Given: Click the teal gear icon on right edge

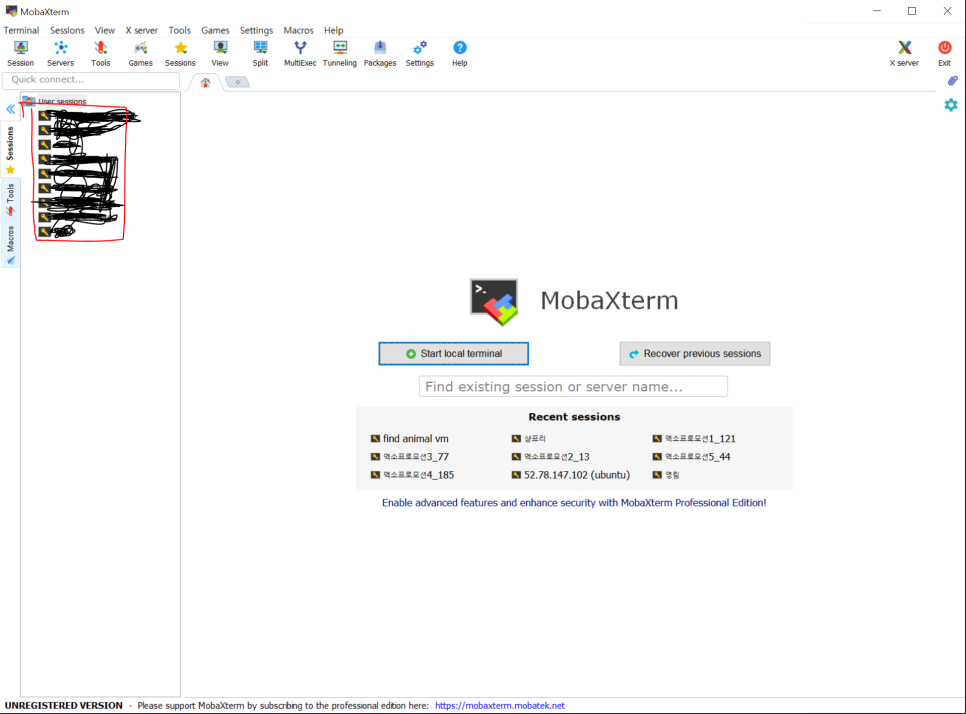Looking at the screenshot, I should 951,105.
